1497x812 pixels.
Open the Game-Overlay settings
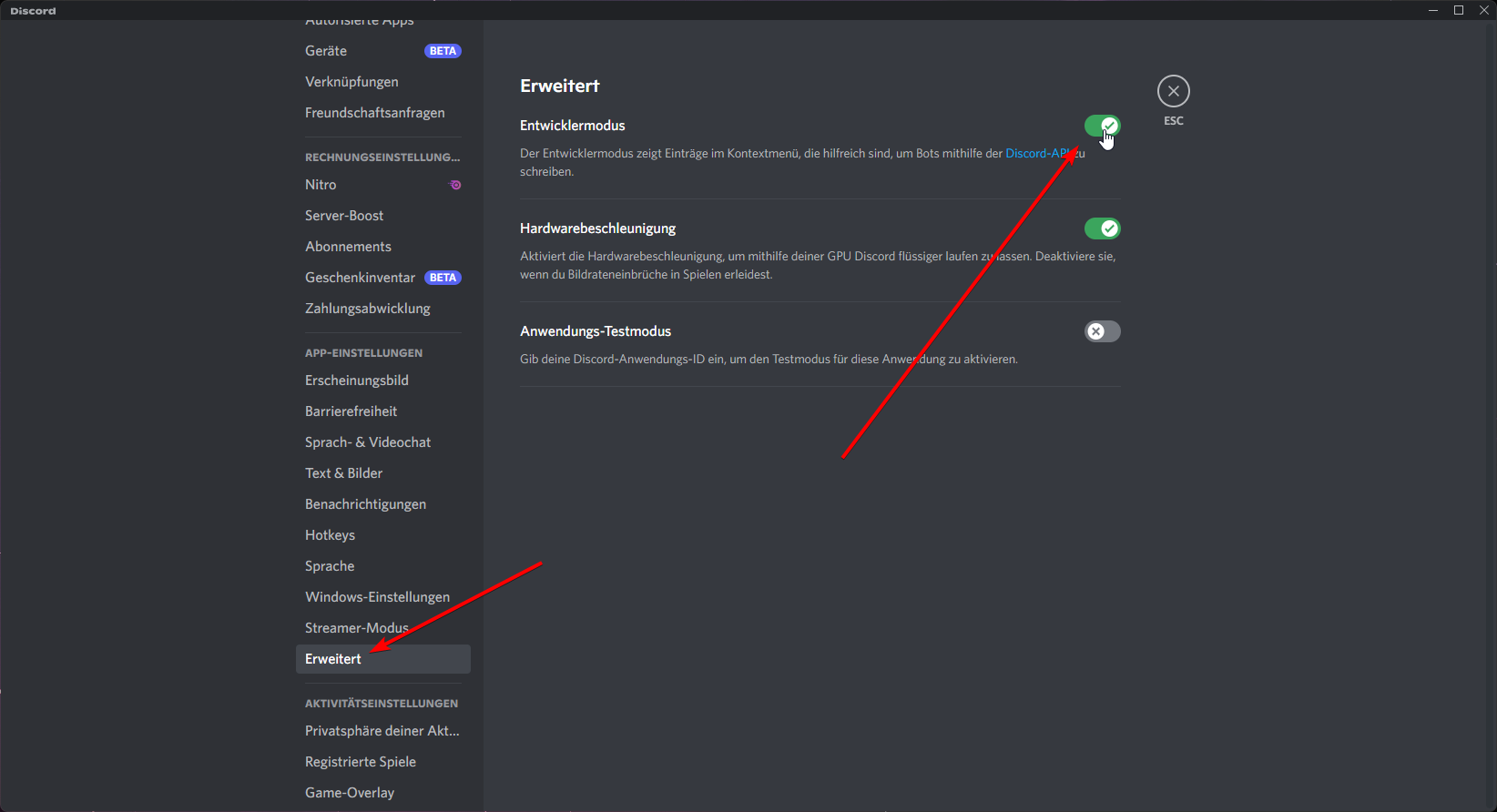(x=350, y=793)
